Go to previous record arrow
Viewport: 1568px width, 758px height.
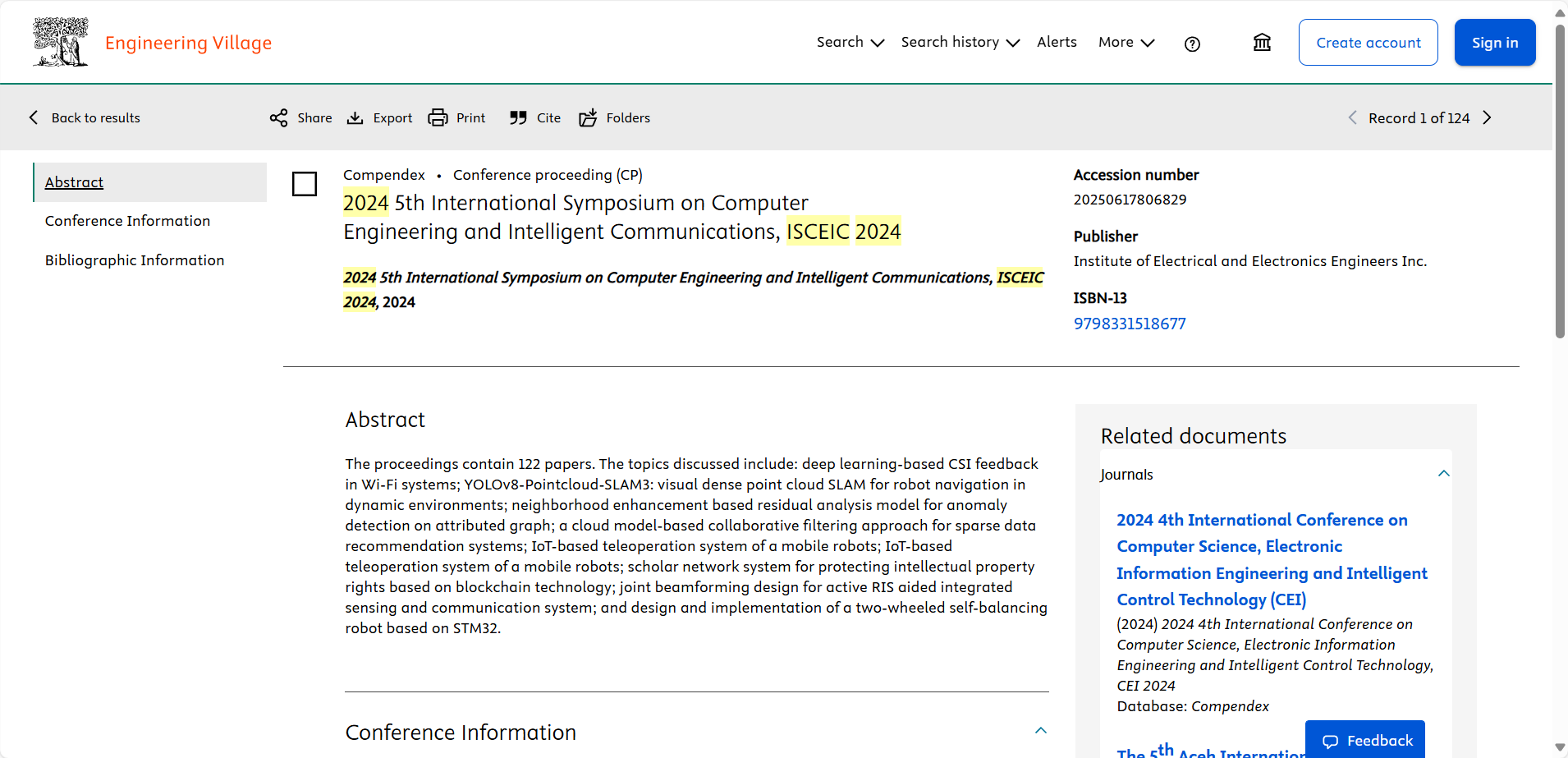1352,117
